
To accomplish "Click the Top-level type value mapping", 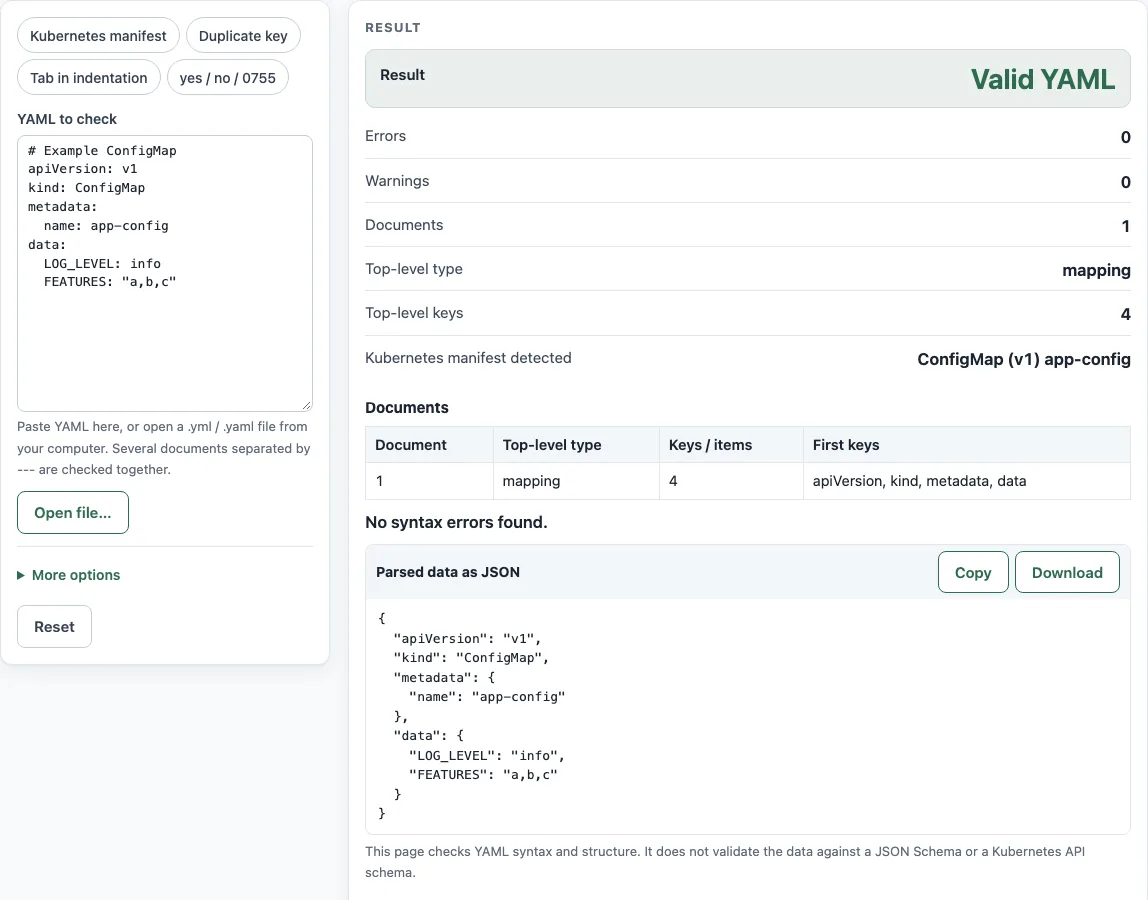I will click(x=1096, y=270).
